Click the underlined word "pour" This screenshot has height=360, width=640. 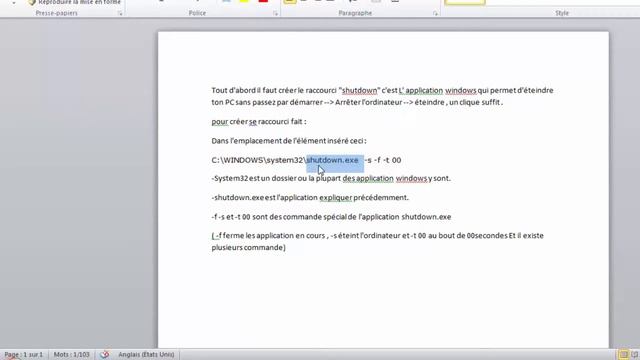[220, 122]
